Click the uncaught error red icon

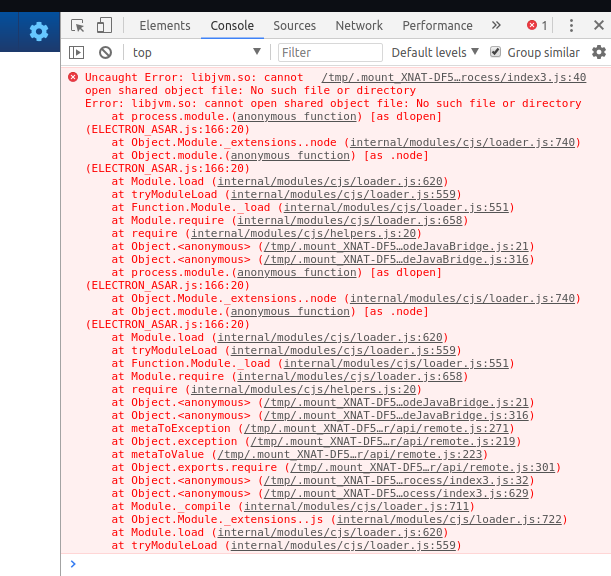click(x=72, y=77)
